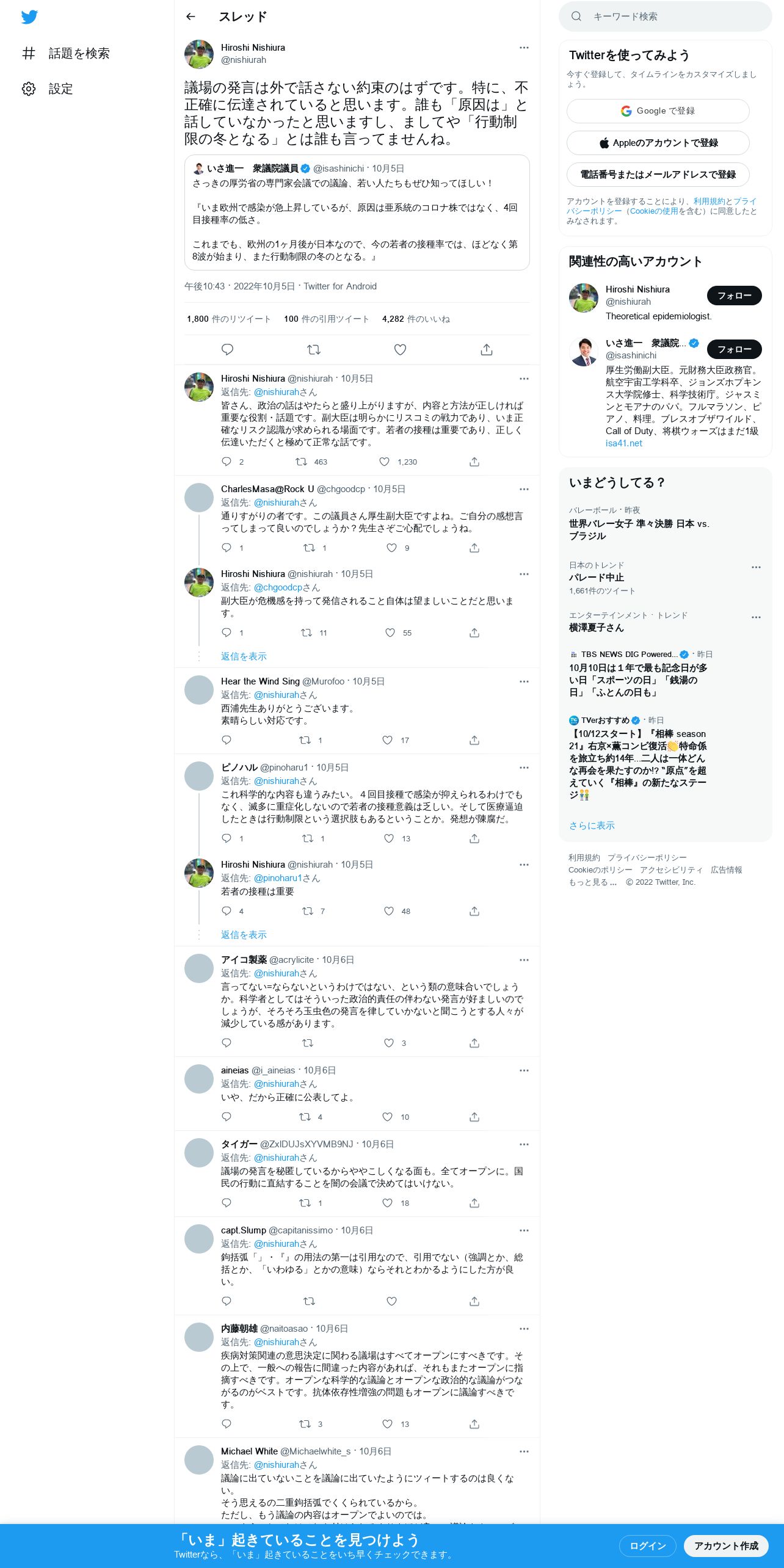
Task: Reply to the main tweet via the speech bubble icon
Action: coord(227,349)
